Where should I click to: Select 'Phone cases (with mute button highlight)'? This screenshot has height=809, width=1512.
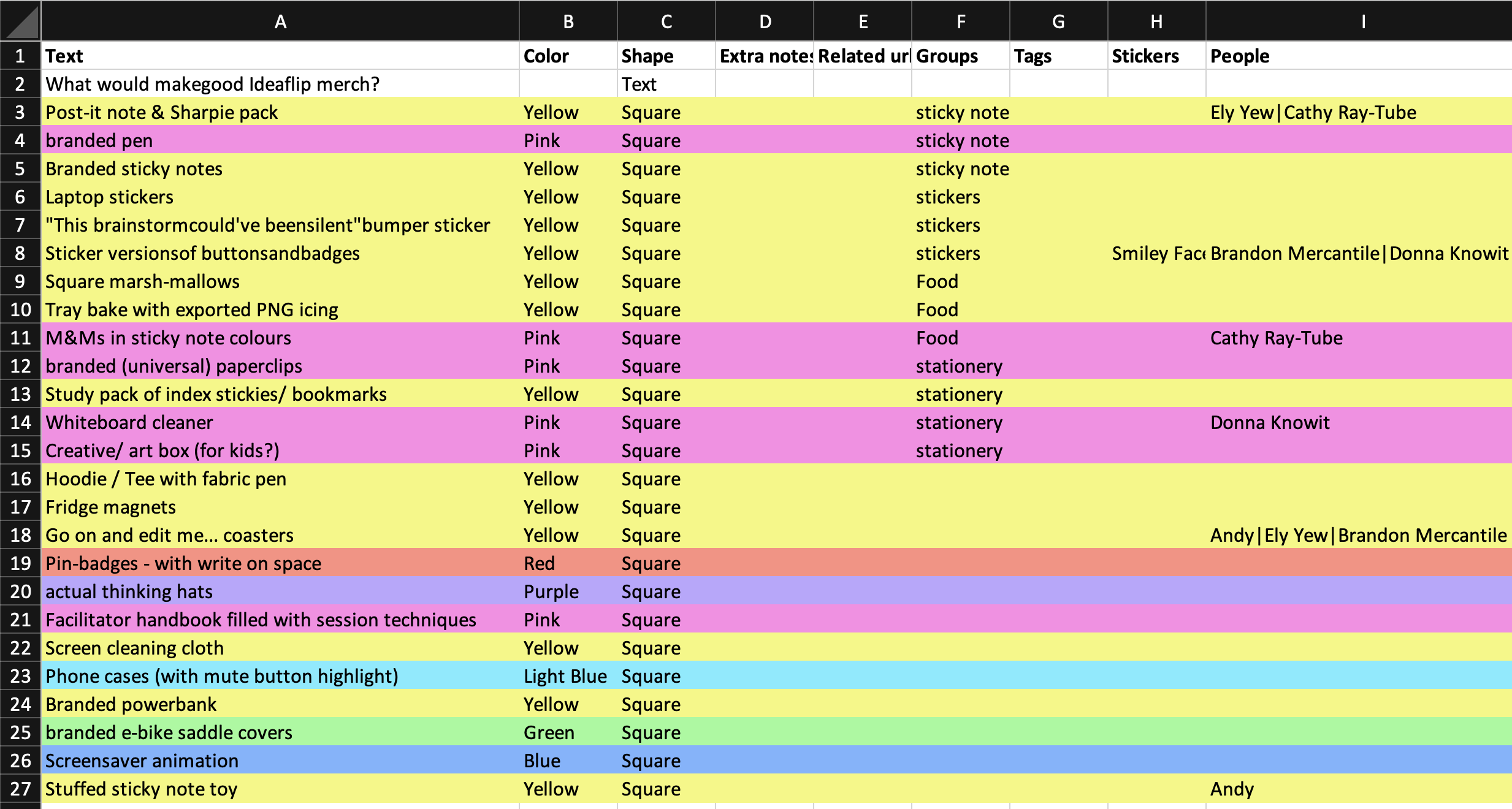tap(280, 676)
